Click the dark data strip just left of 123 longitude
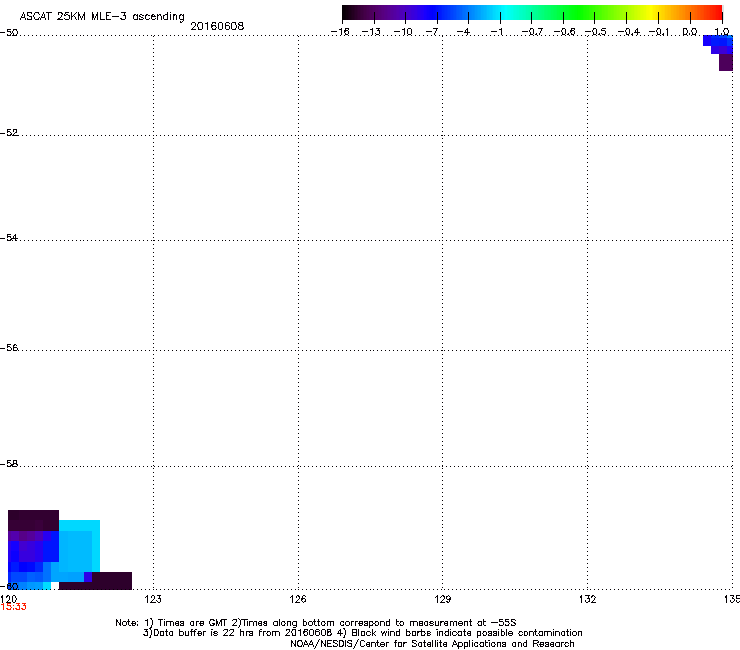The width and height of the screenshot is (740, 650). (111, 581)
